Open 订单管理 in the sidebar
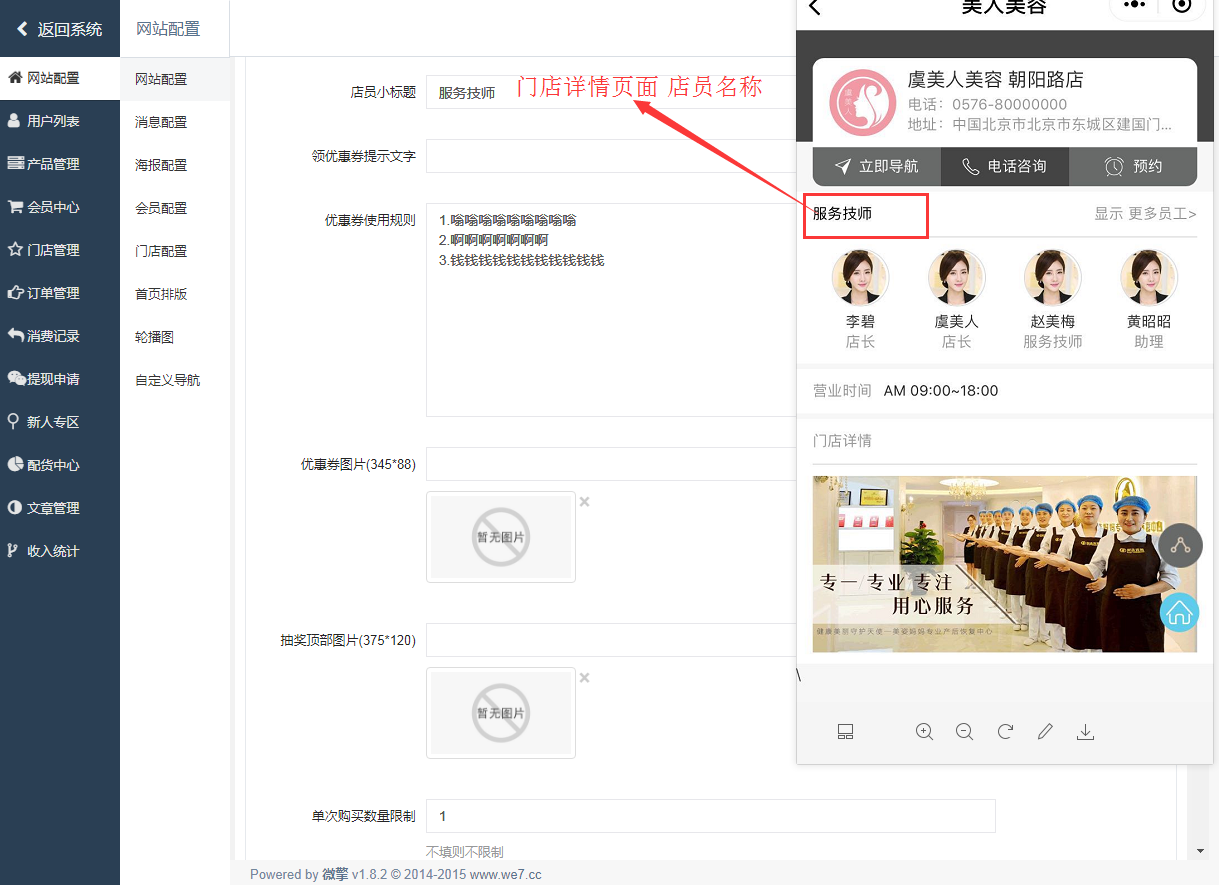Image resolution: width=1219 pixels, height=885 pixels. coord(60,293)
